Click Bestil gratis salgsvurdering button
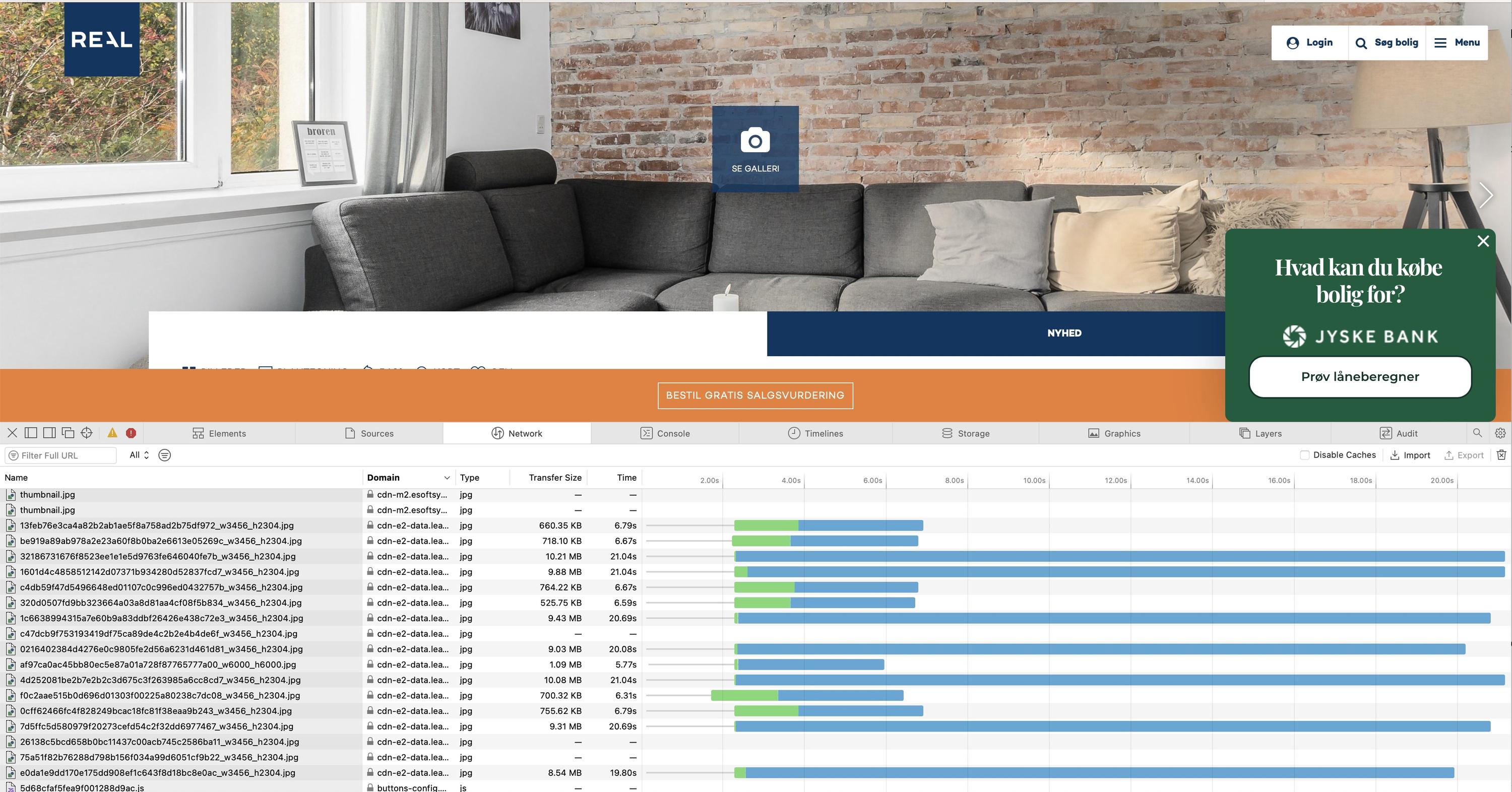This screenshot has height=792, width=1512. [755, 395]
